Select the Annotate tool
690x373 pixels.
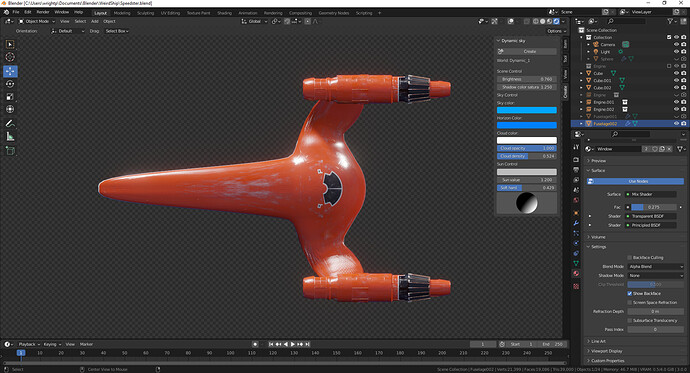point(10,124)
